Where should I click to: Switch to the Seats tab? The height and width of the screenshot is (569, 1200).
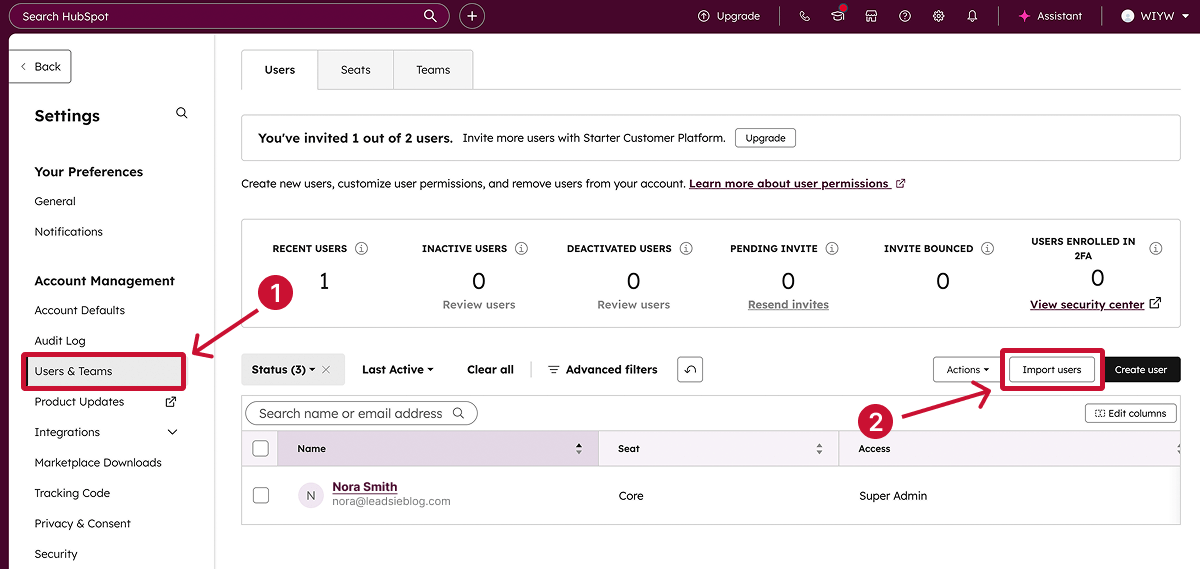pyautogui.click(x=355, y=70)
